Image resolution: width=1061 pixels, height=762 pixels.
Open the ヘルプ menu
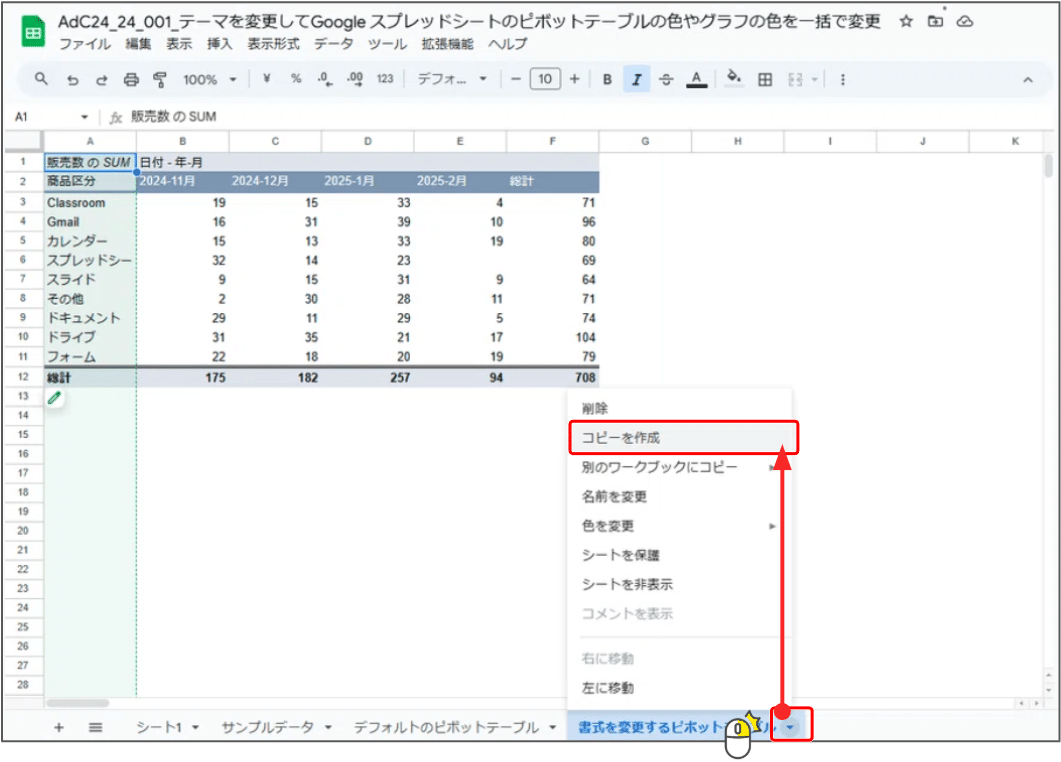[x=507, y=44]
